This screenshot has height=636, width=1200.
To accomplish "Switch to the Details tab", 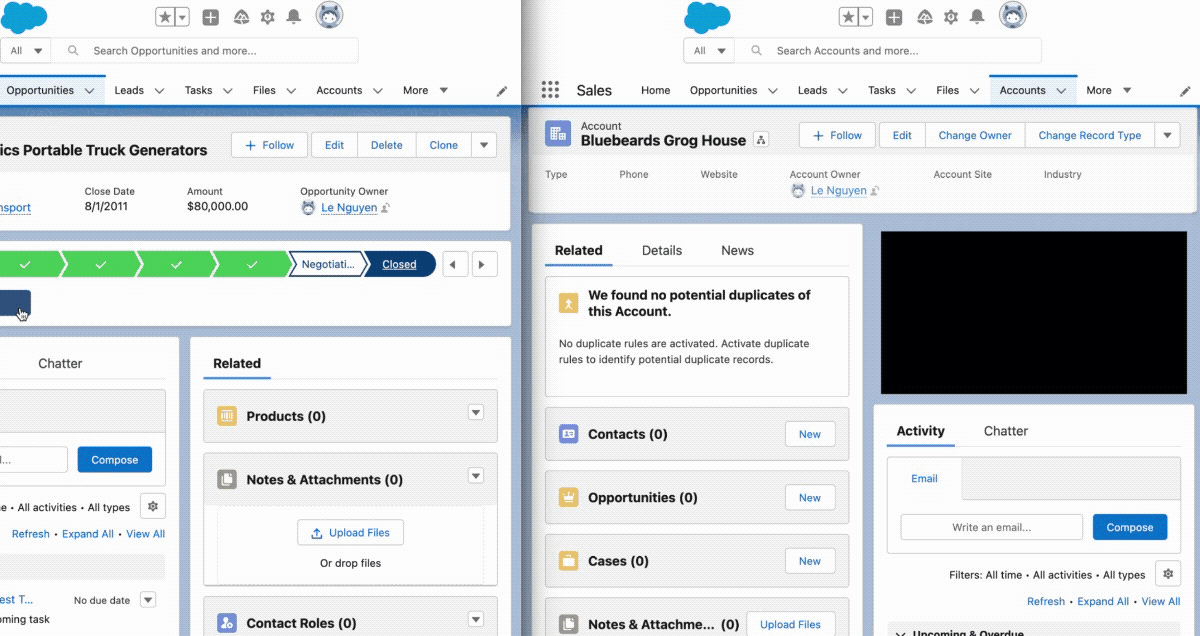I will pyautogui.click(x=661, y=250).
